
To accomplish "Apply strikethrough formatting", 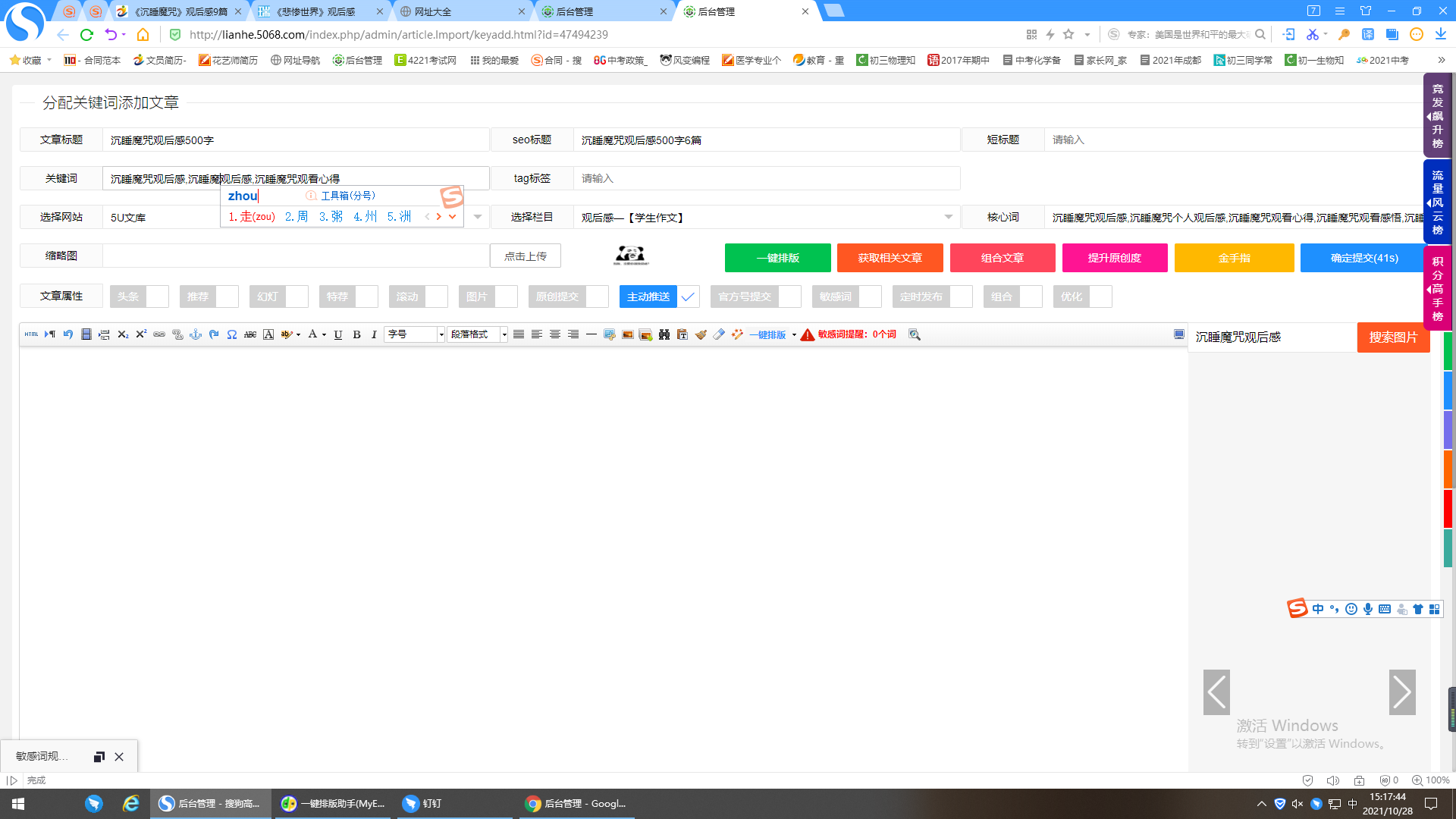I will pos(250,334).
